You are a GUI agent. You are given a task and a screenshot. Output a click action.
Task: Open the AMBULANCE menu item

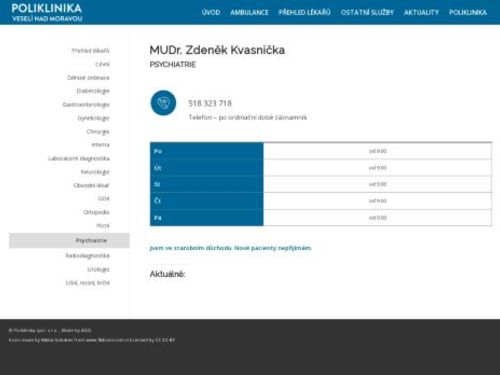tap(249, 12)
